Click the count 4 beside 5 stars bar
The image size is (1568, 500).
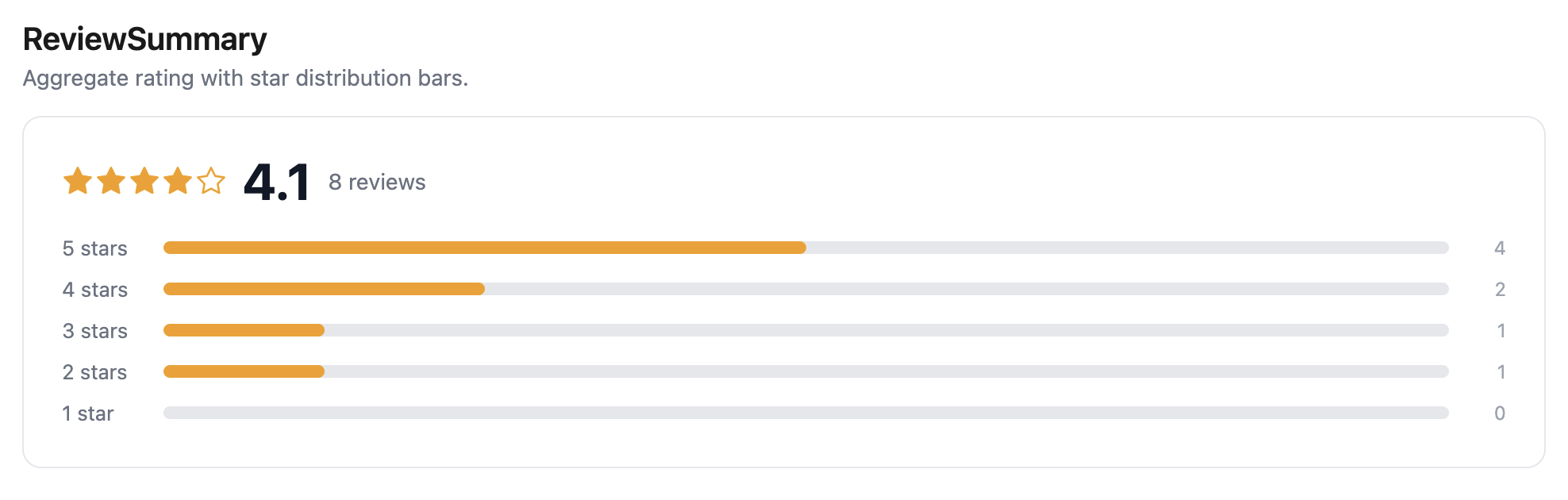pyautogui.click(x=1501, y=248)
